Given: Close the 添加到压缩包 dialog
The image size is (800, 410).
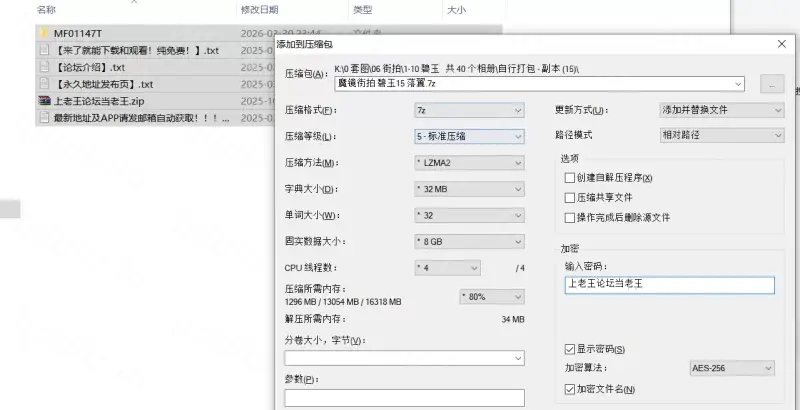Looking at the screenshot, I should coord(782,44).
